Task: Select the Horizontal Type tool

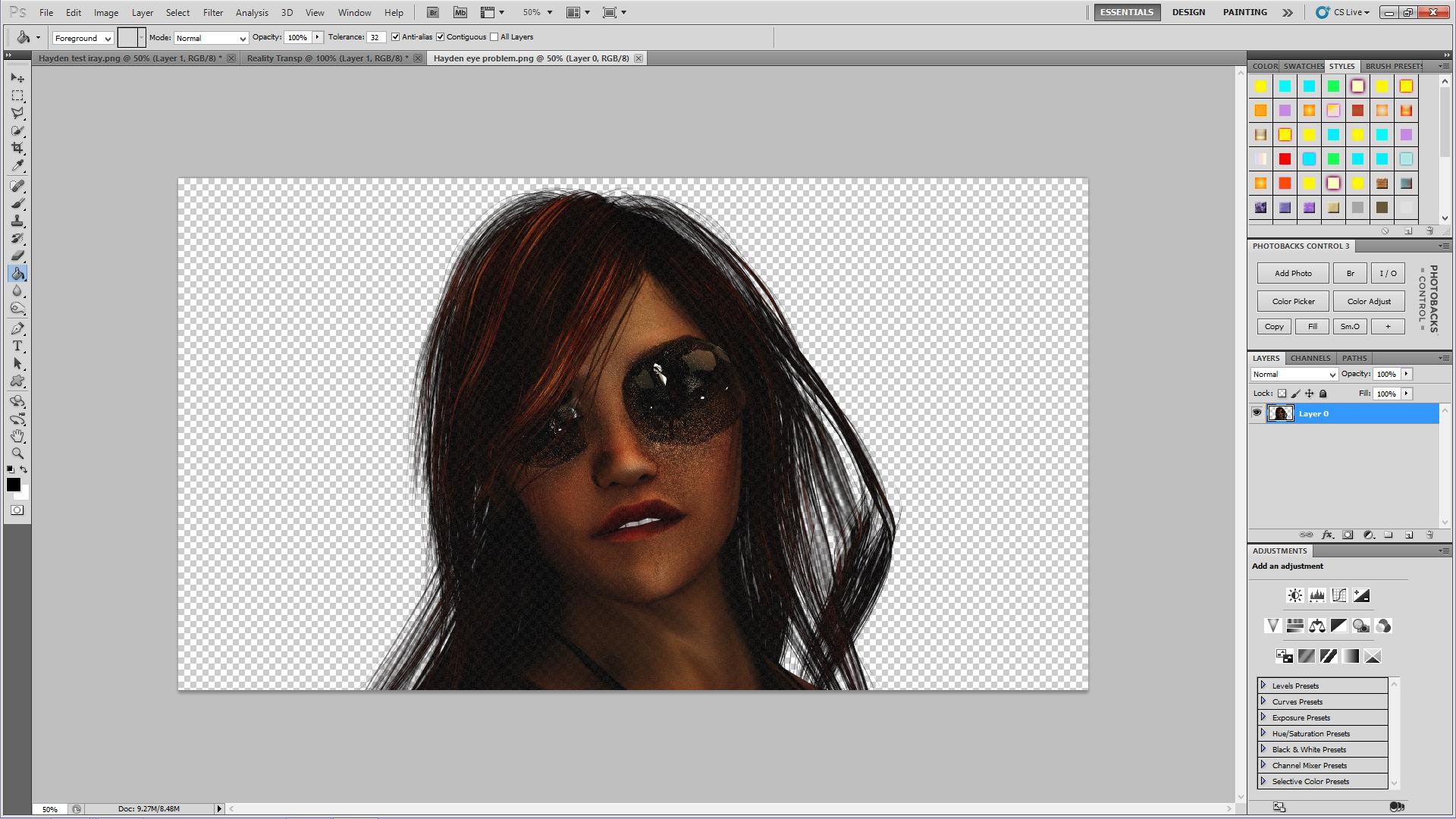Action: (x=17, y=346)
